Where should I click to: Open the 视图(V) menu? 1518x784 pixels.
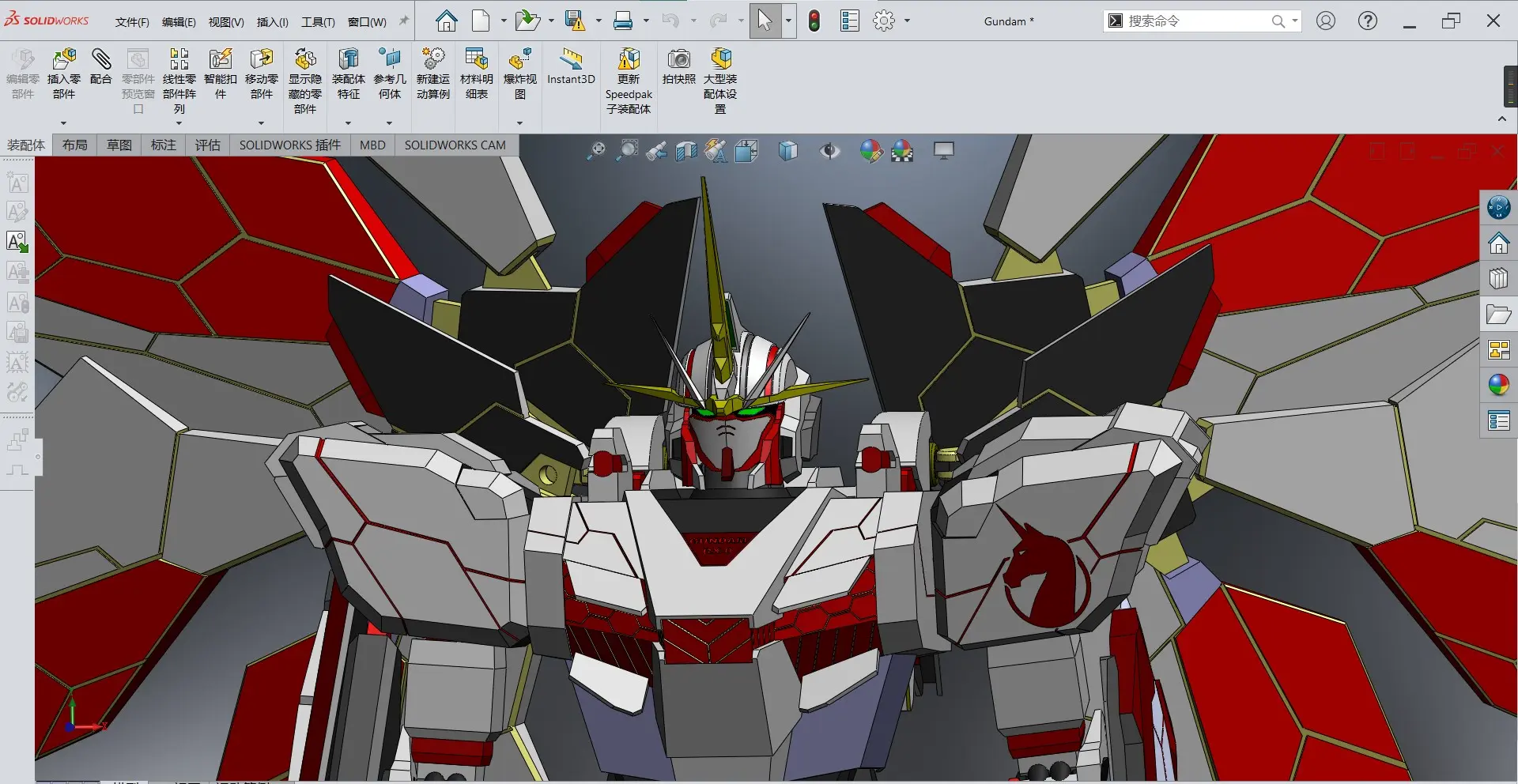click(x=226, y=22)
